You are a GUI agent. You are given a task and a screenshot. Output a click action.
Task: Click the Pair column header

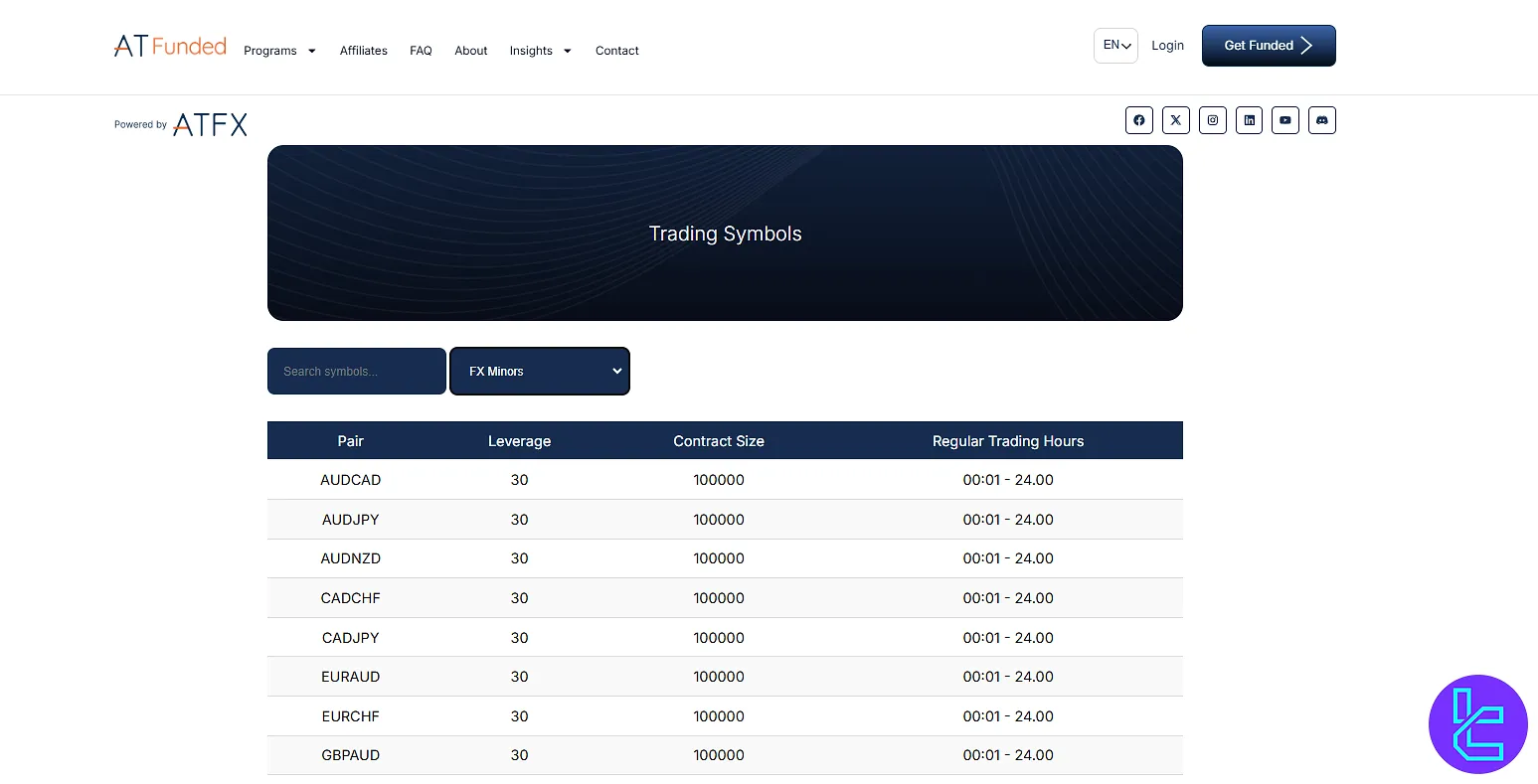coord(351,441)
